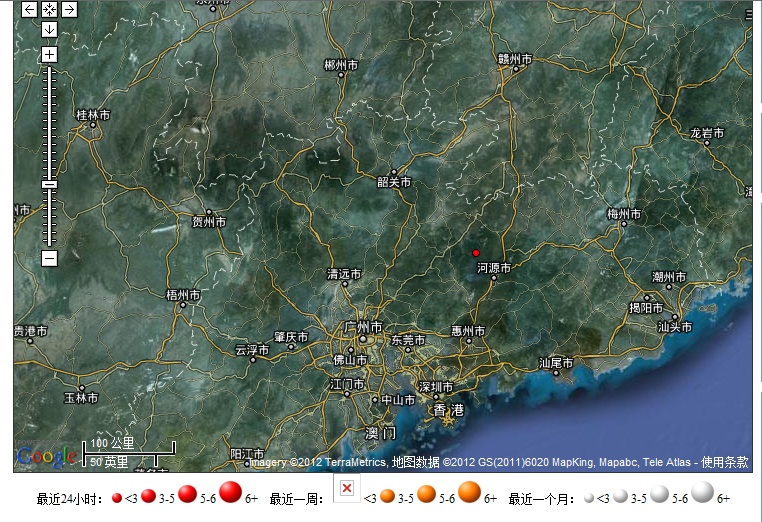Image resolution: width=762 pixels, height=522 pixels.
Task: Pan the map right with the arrow
Action: click(69, 9)
